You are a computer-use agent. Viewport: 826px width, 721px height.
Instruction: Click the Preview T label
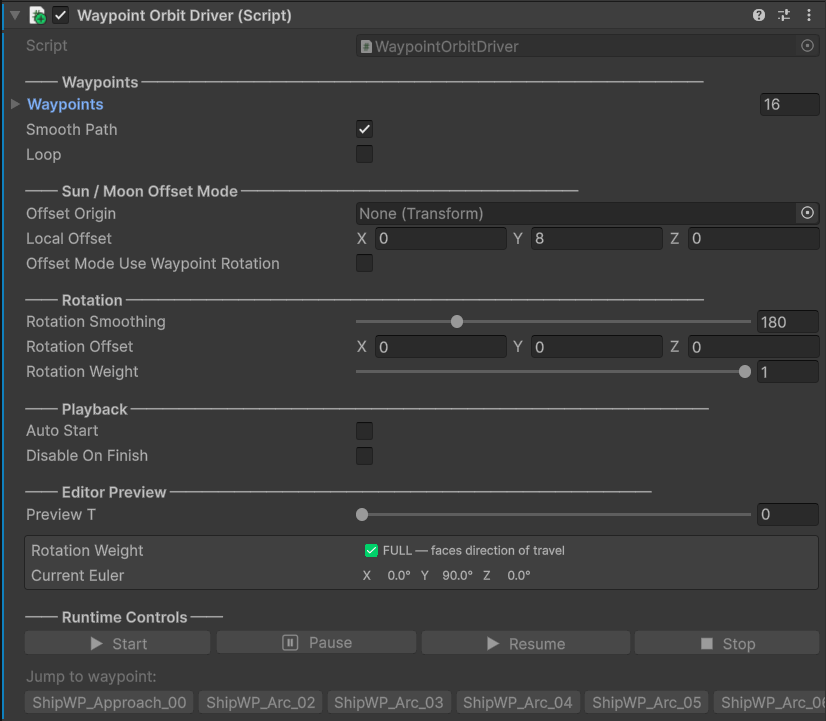pos(61,515)
